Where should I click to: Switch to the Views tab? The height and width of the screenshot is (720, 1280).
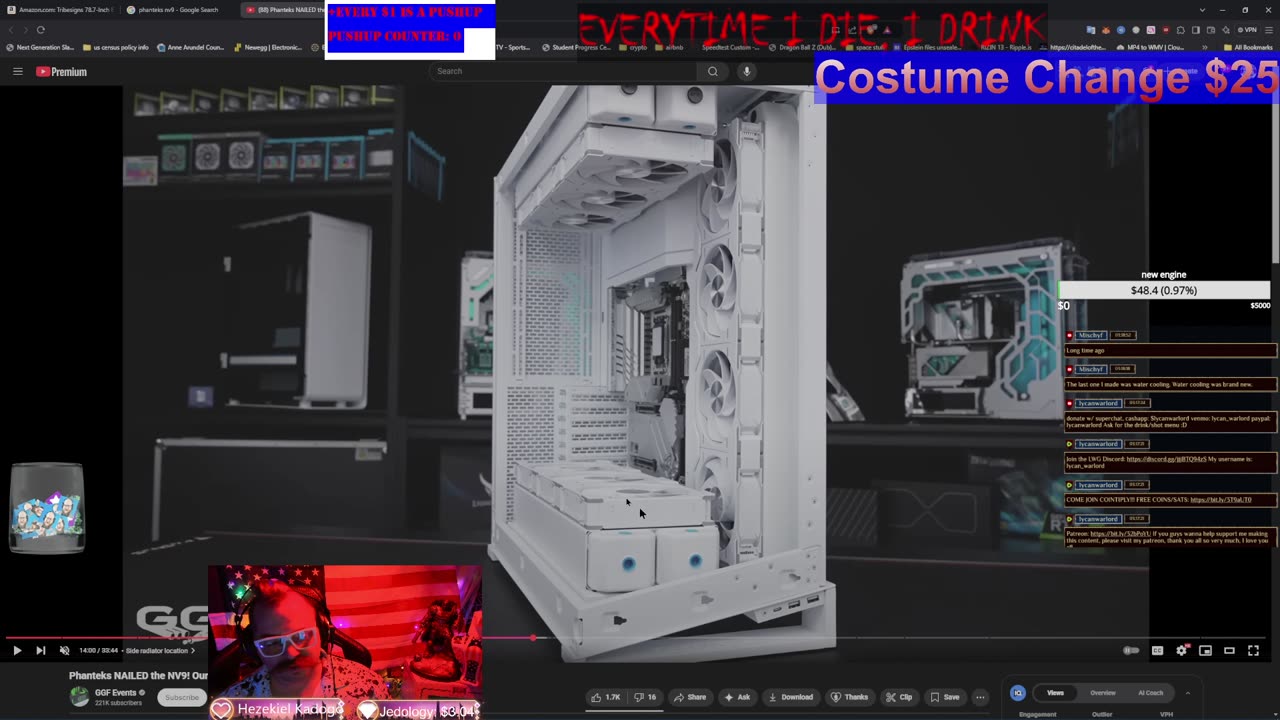coord(1055,693)
